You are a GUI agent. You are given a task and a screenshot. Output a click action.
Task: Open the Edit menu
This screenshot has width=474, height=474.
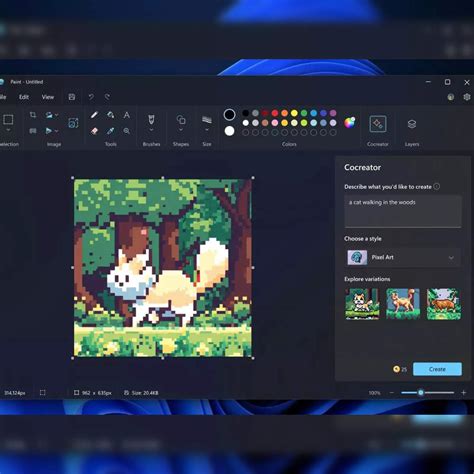click(x=24, y=97)
